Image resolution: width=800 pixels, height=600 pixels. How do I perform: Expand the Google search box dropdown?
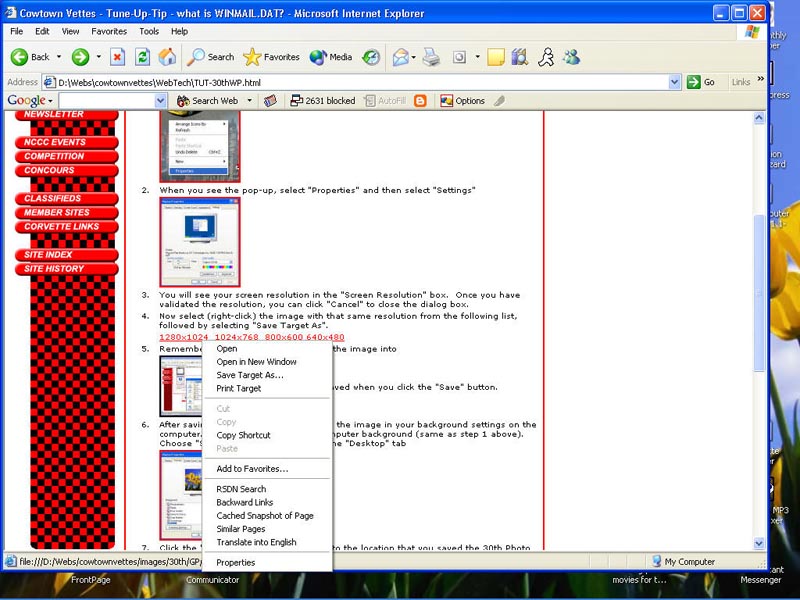(161, 101)
